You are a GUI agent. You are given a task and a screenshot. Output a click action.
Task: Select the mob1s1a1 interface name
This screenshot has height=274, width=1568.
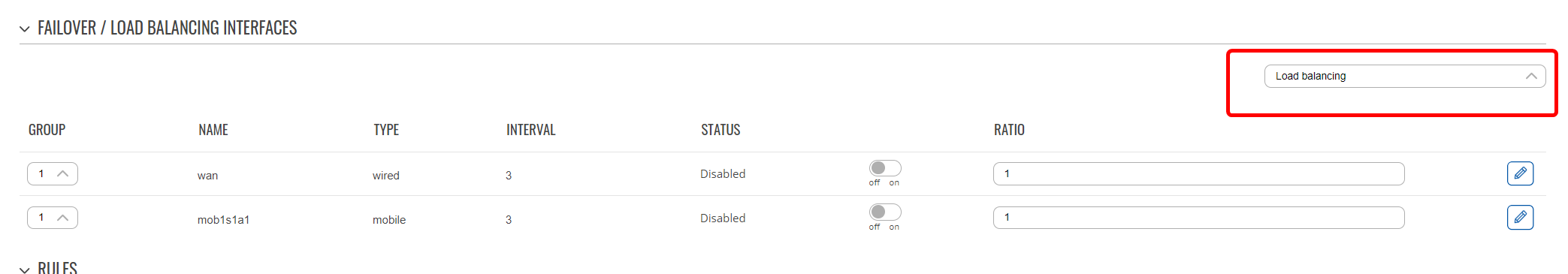tap(223, 220)
